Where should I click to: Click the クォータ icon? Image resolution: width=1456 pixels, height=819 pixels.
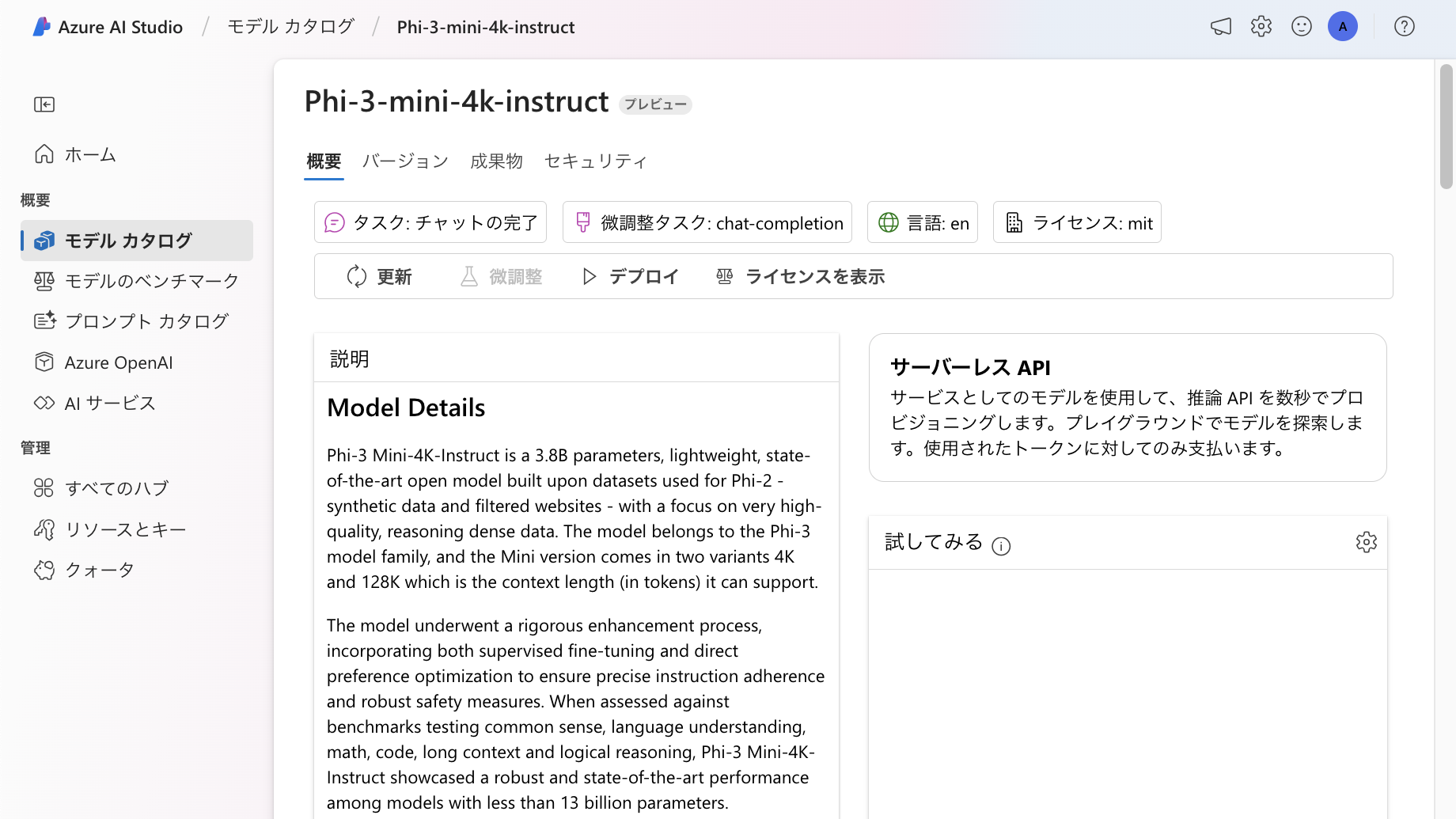pyautogui.click(x=44, y=570)
